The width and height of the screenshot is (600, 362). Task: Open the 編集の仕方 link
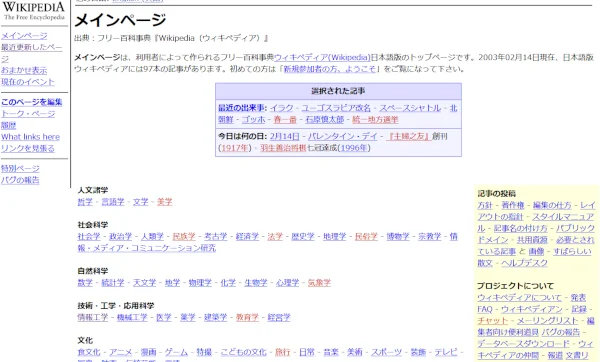click(552, 205)
